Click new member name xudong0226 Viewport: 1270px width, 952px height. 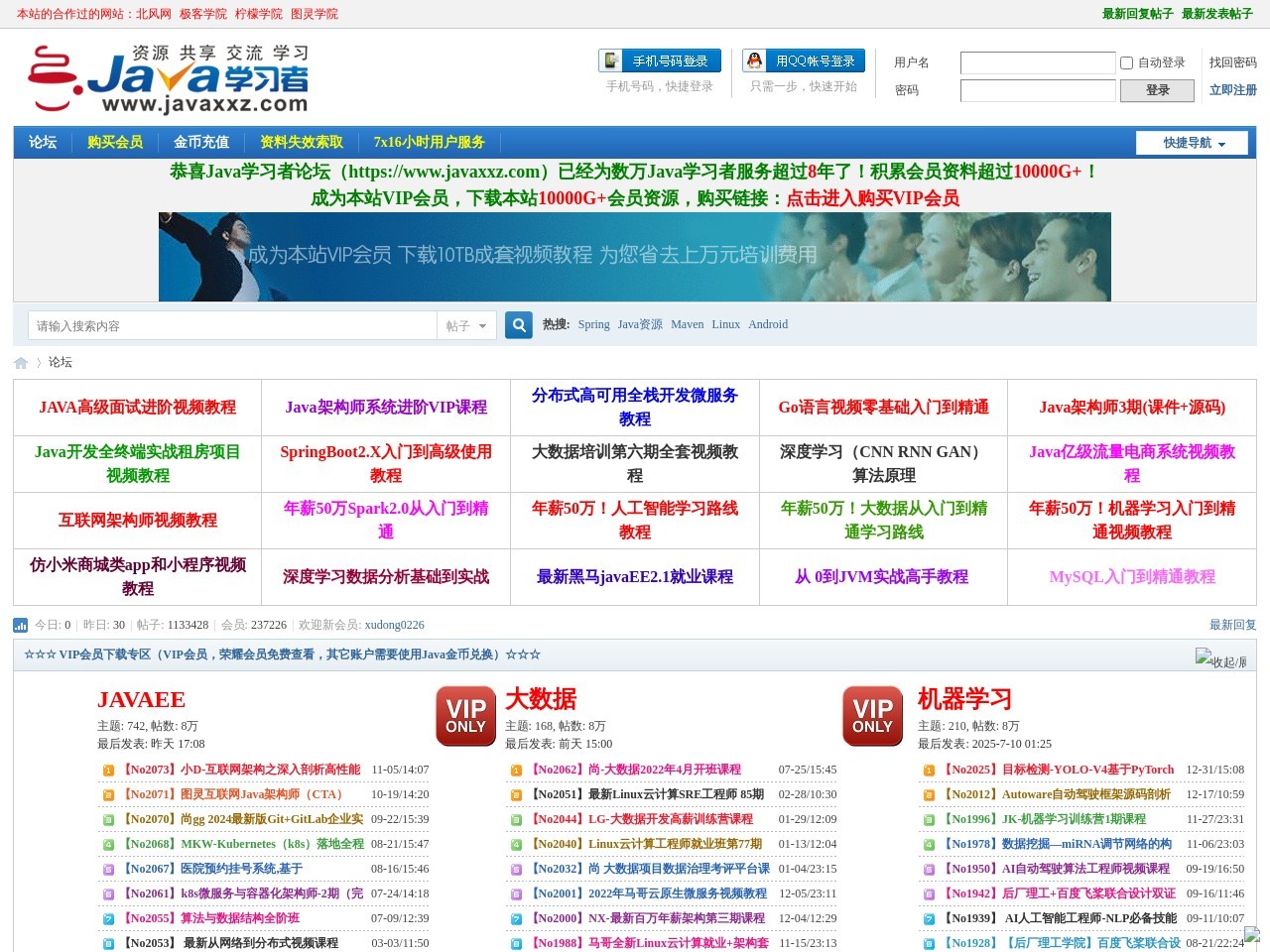click(395, 625)
